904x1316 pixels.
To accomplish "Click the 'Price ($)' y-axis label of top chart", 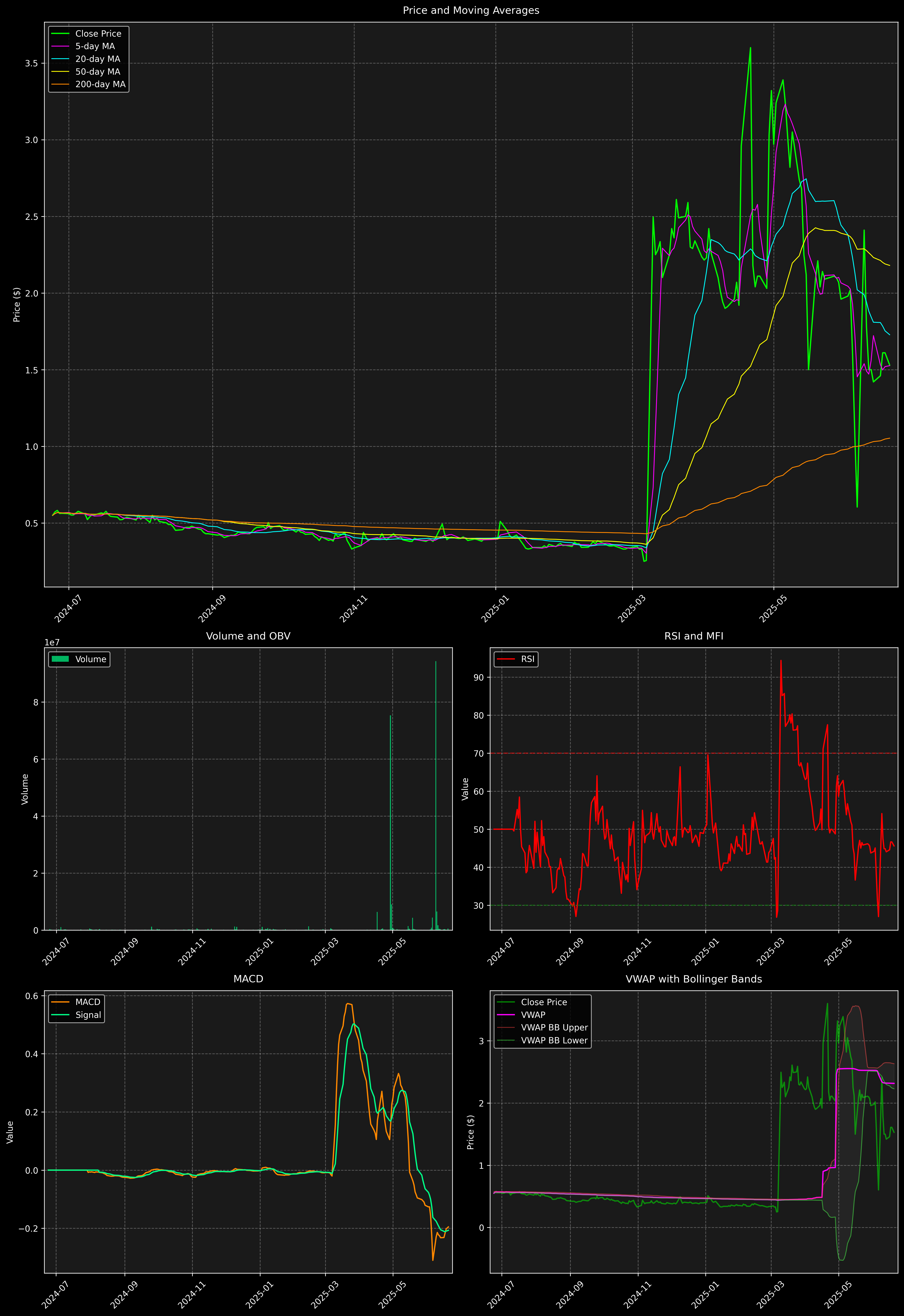I will pos(17,305).
